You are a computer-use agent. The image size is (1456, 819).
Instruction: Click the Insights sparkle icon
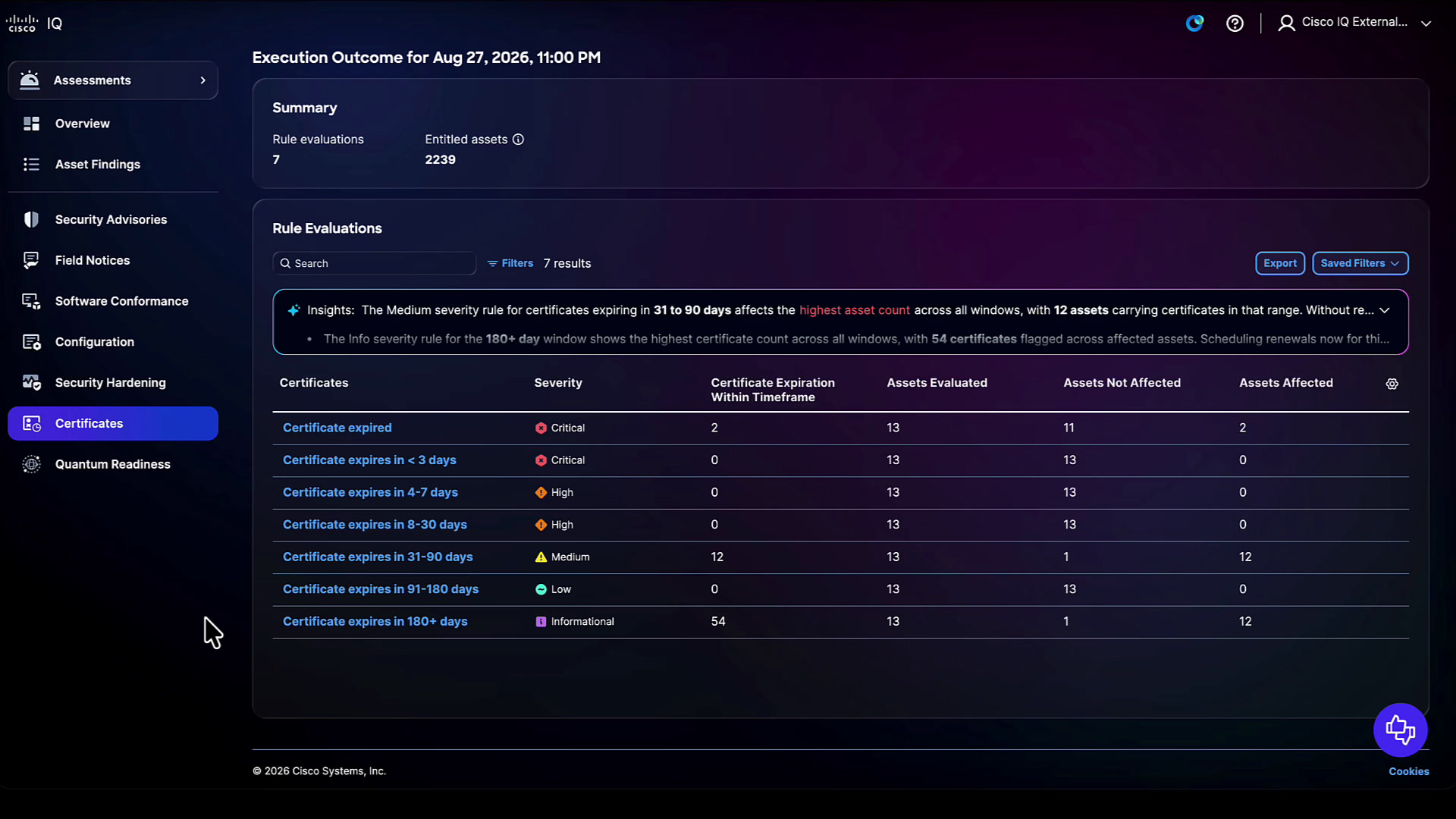tap(293, 310)
